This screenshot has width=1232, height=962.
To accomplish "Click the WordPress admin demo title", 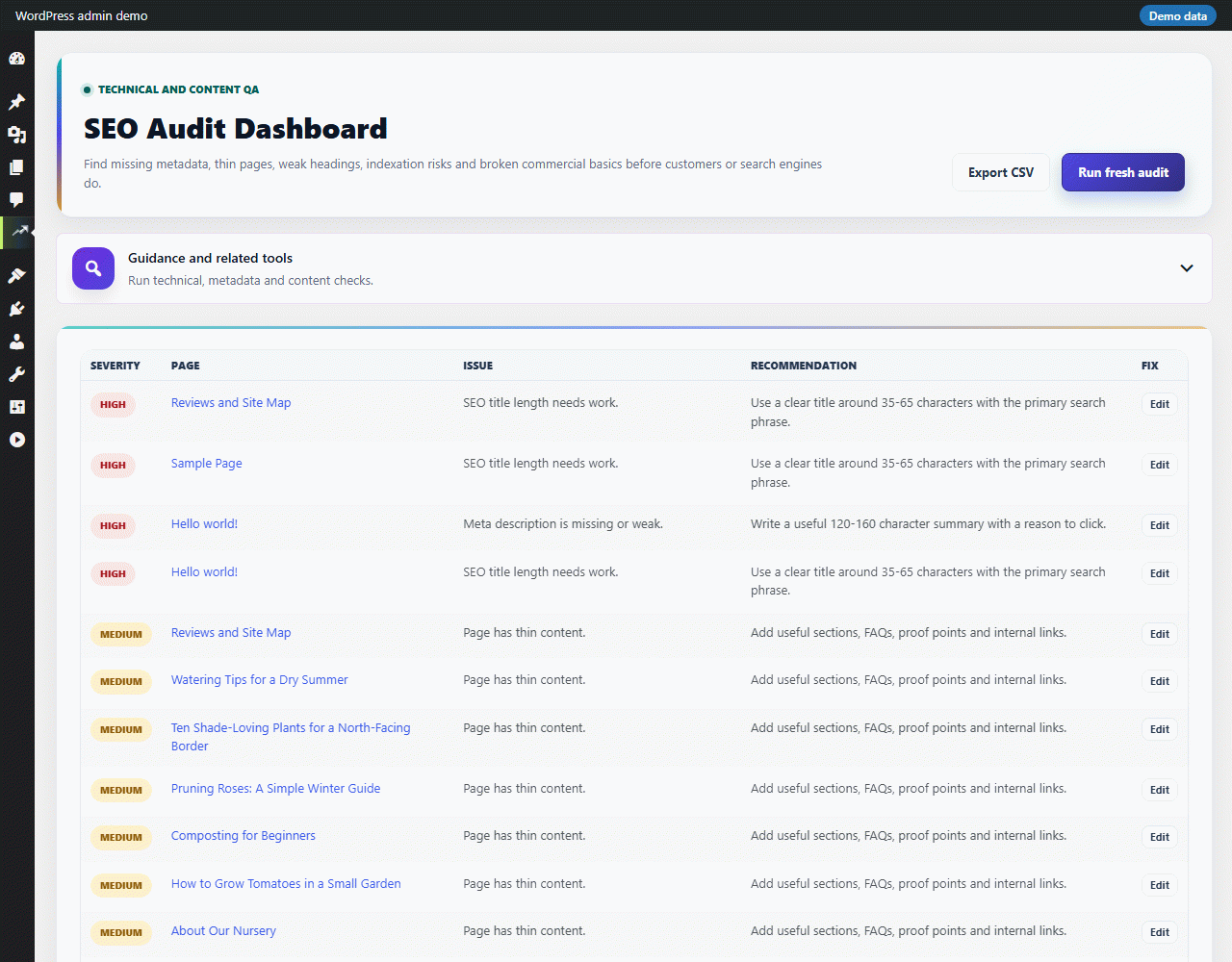I will [82, 15].
